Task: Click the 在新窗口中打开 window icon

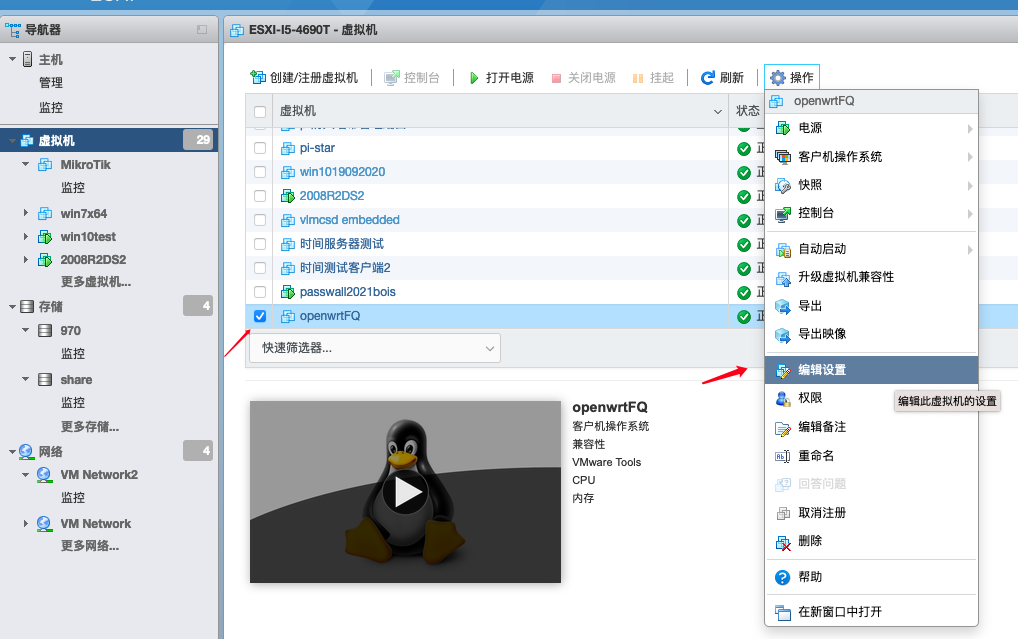Action: pyautogui.click(x=783, y=612)
